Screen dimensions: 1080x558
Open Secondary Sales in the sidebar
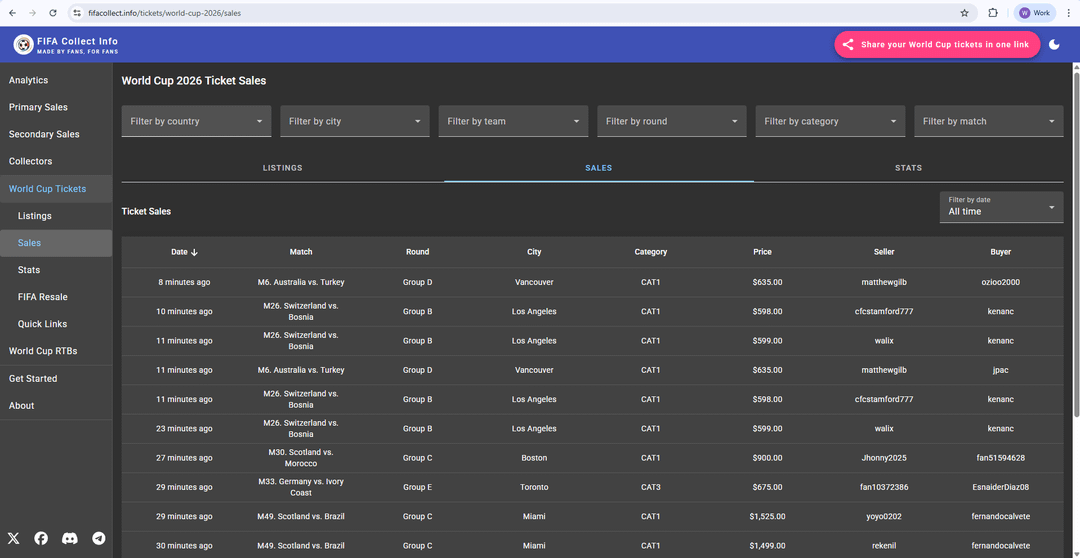[44, 134]
